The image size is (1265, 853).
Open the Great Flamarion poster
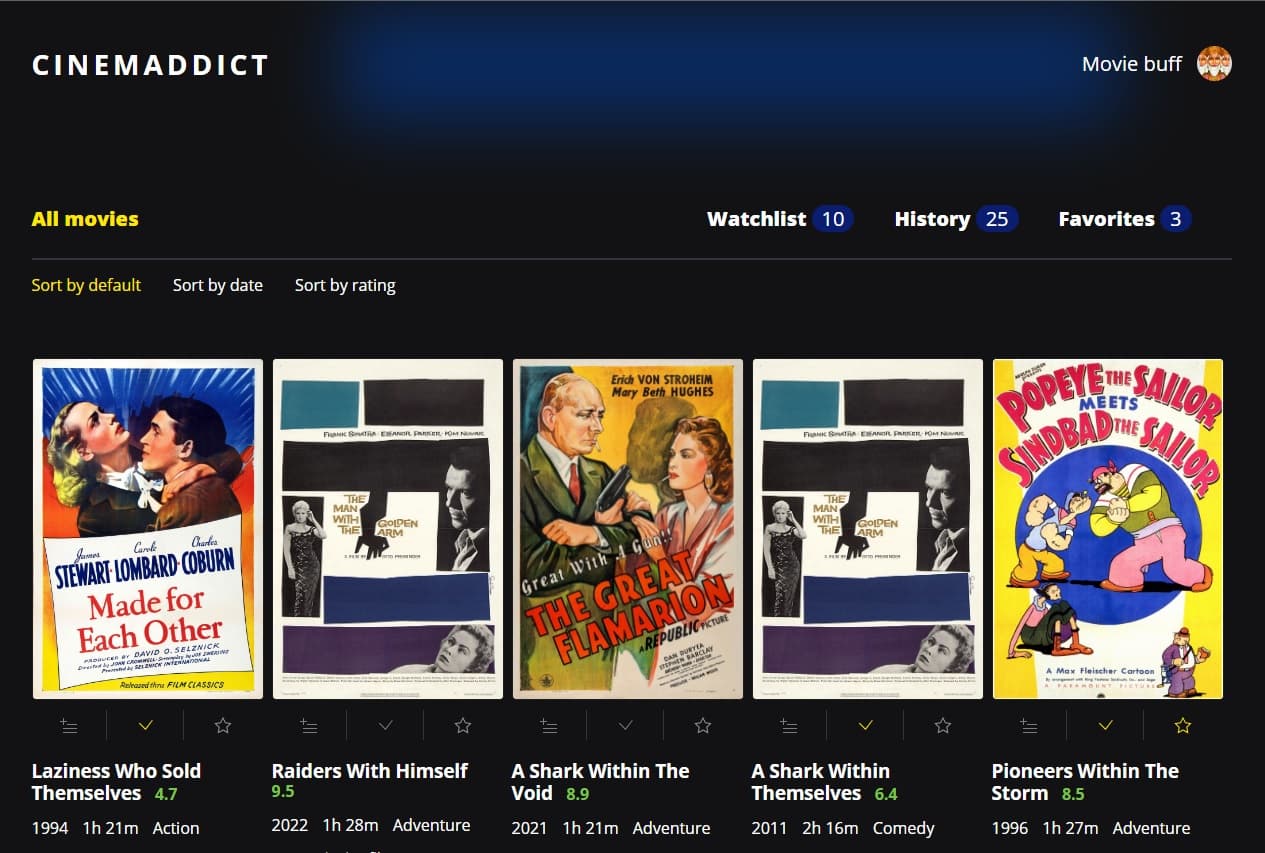click(628, 528)
